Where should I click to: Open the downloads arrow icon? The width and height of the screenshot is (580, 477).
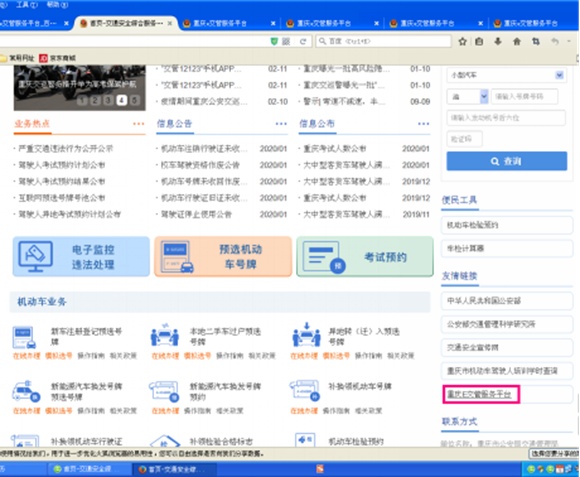point(498,41)
